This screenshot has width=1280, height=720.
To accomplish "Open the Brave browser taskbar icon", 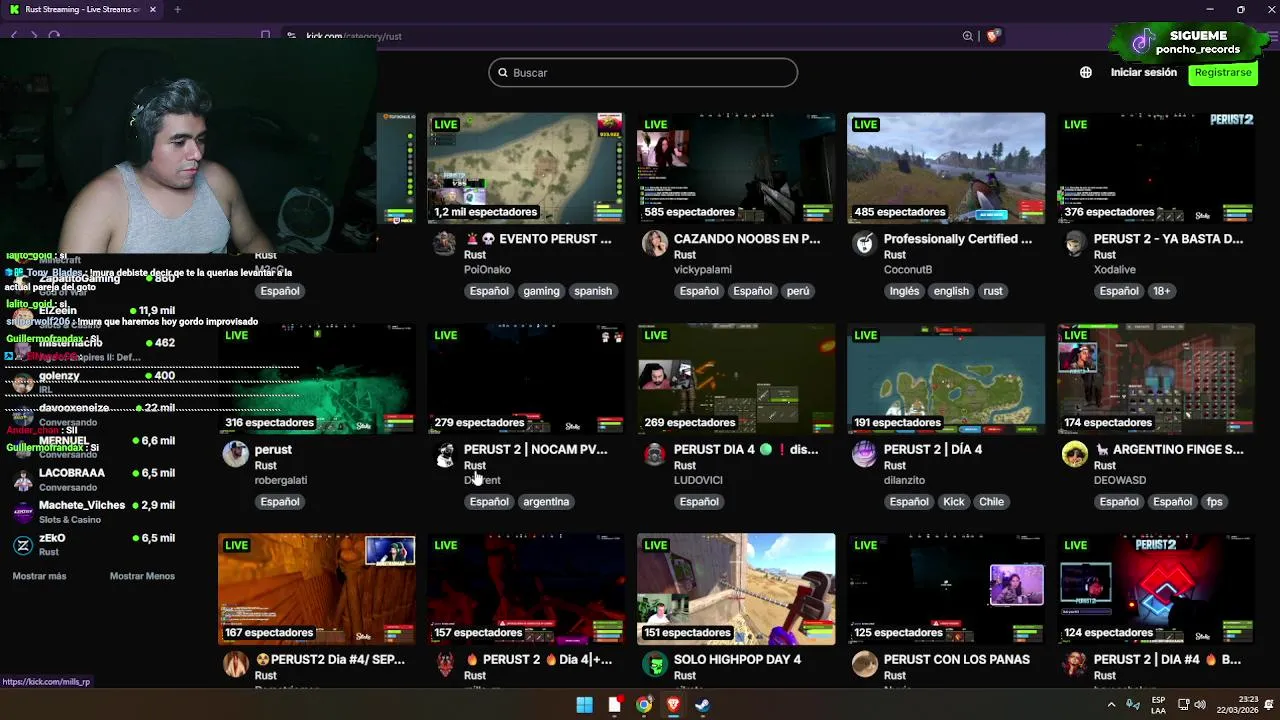I will coord(673,705).
